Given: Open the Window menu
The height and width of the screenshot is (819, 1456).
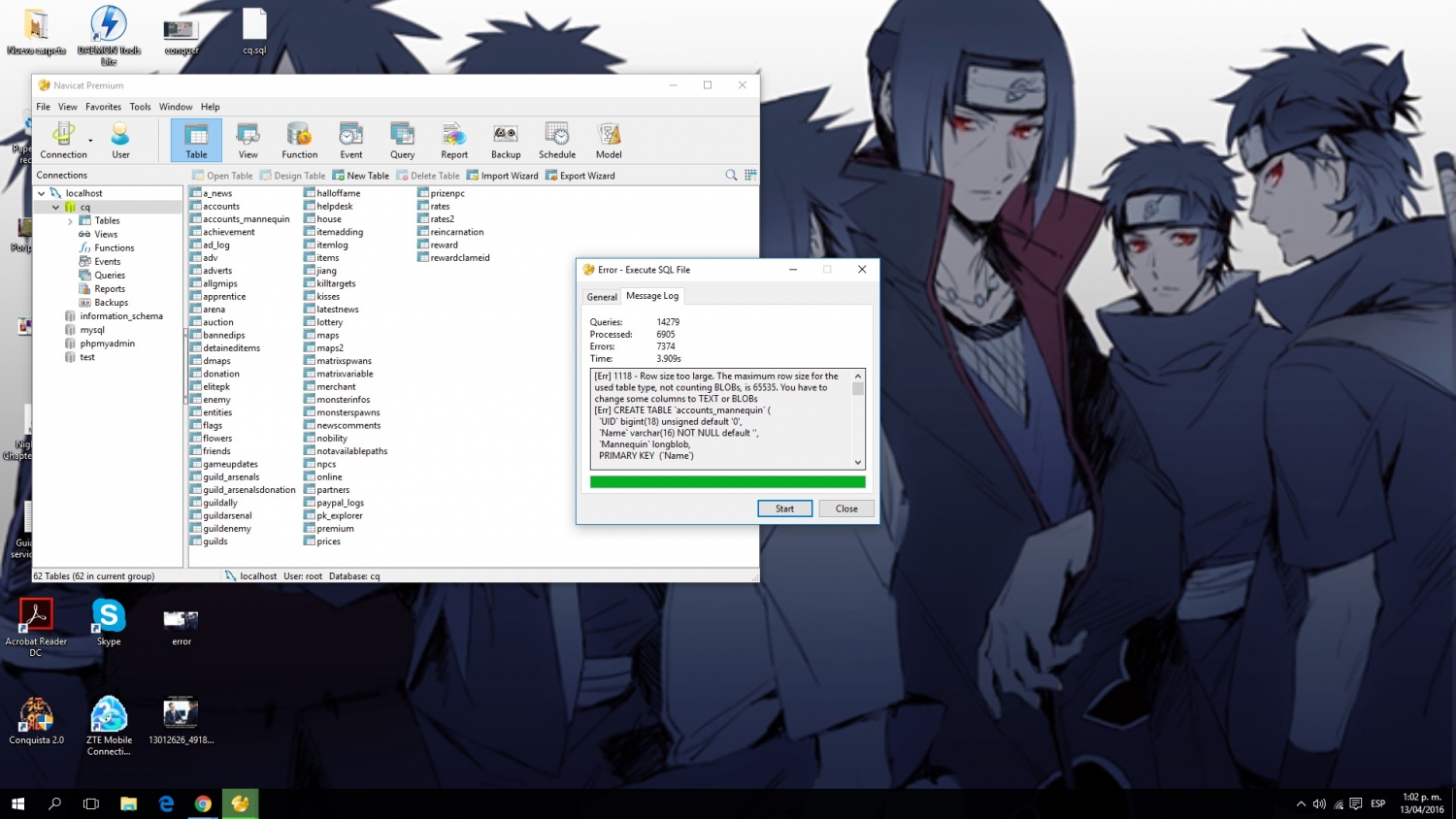Looking at the screenshot, I should (x=176, y=107).
